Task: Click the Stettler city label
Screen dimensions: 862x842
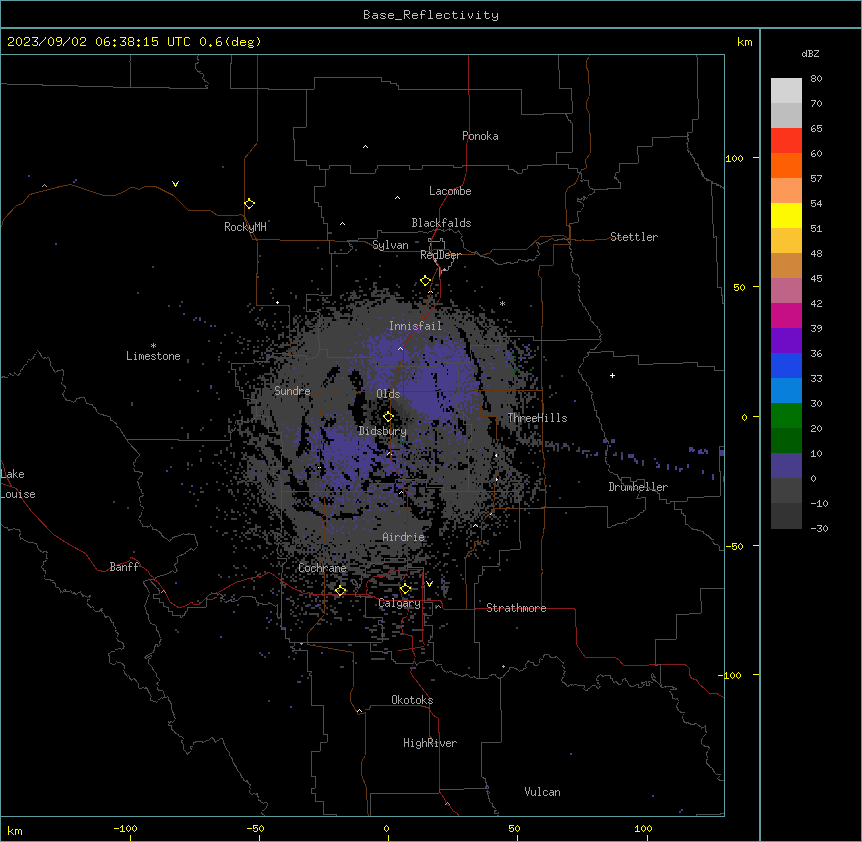Action: (634, 237)
